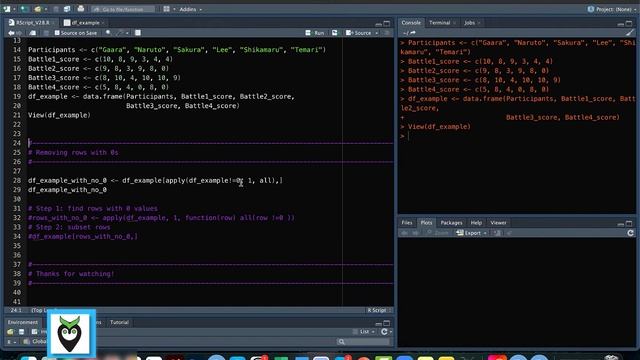Click Zoom in the Plots toolbar
The height and width of the screenshot is (360, 640).
point(438,233)
